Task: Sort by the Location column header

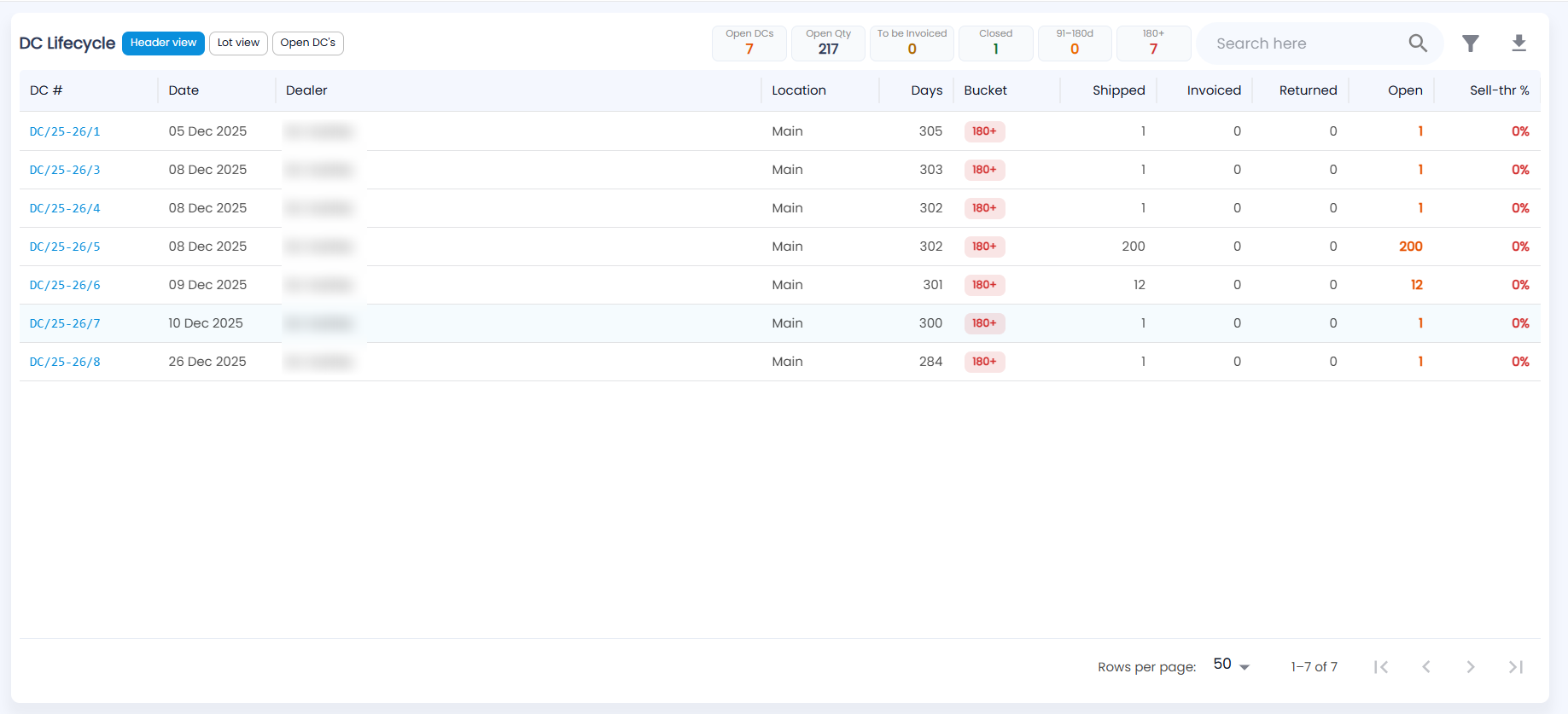Action: (799, 90)
